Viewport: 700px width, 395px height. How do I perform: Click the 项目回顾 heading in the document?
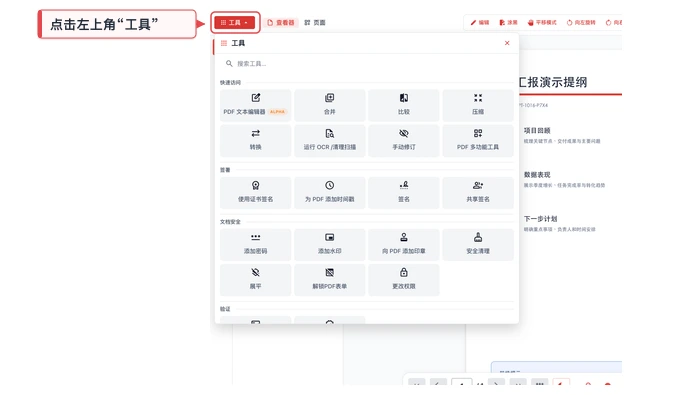(x=537, y=130)
